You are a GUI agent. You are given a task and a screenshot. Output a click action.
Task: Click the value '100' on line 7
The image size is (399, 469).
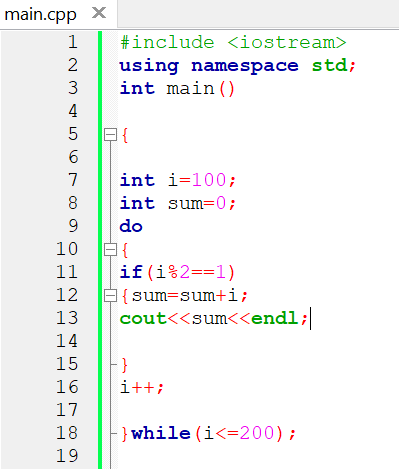[209, 180]
